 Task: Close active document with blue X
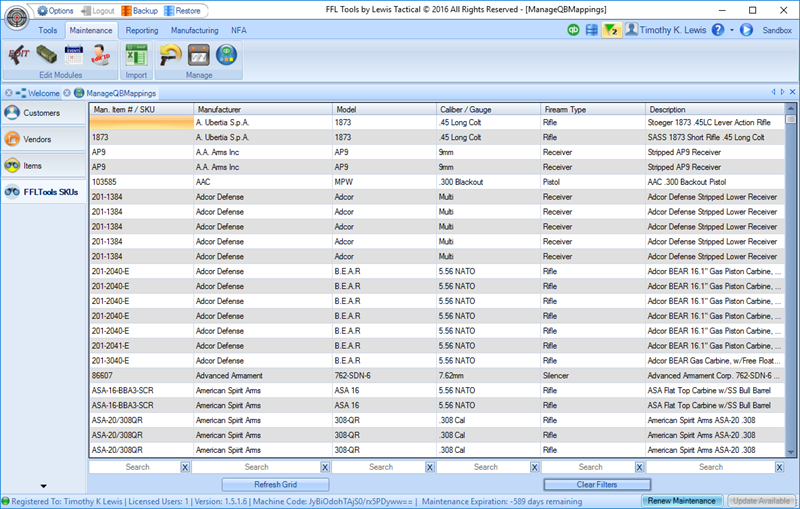[792, 92]
